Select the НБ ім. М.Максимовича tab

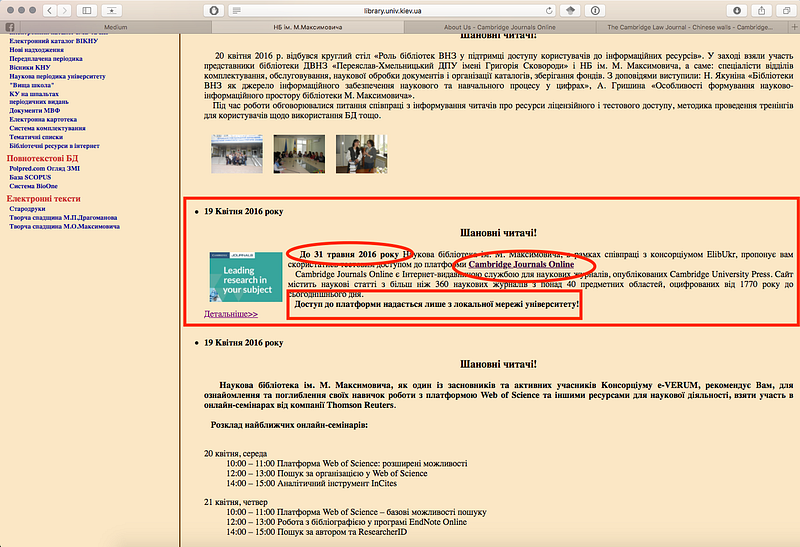click(308, 27)
